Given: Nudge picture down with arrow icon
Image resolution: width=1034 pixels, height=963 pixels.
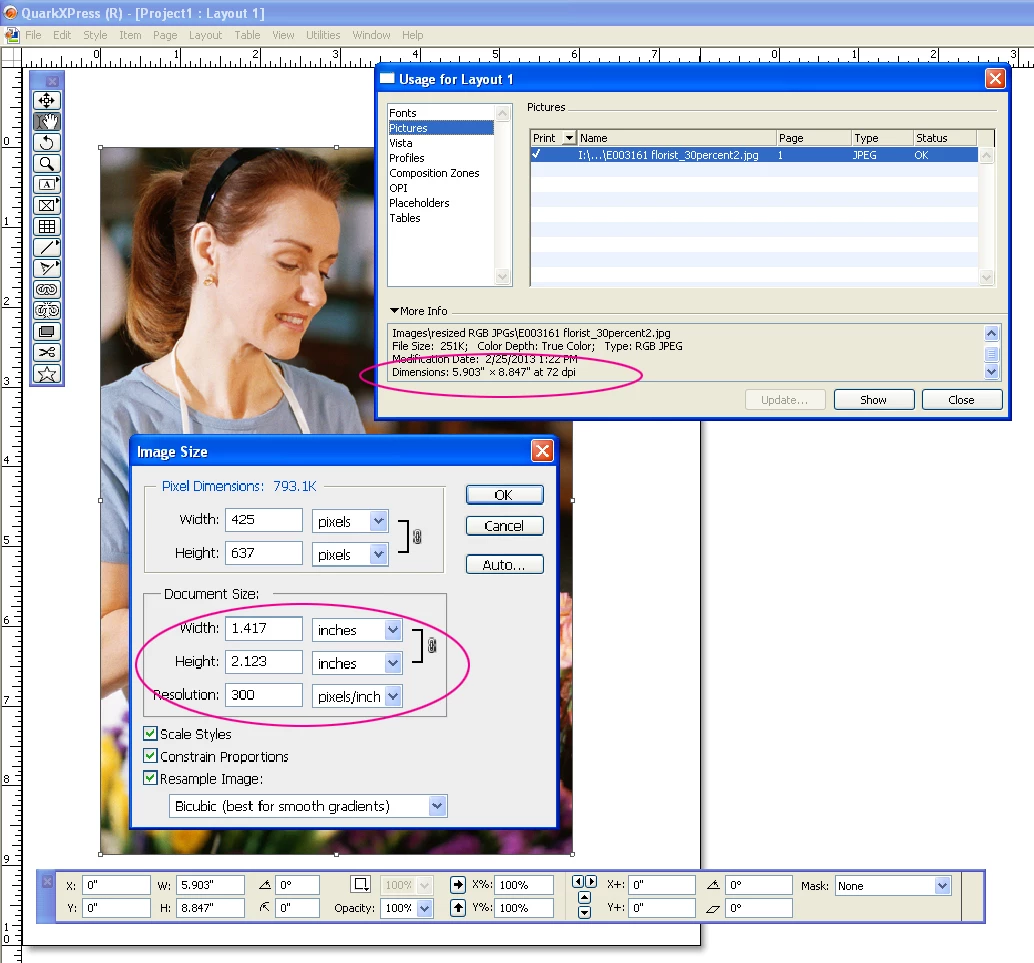Looking at the screenshot, I should [x=584, y=912].
